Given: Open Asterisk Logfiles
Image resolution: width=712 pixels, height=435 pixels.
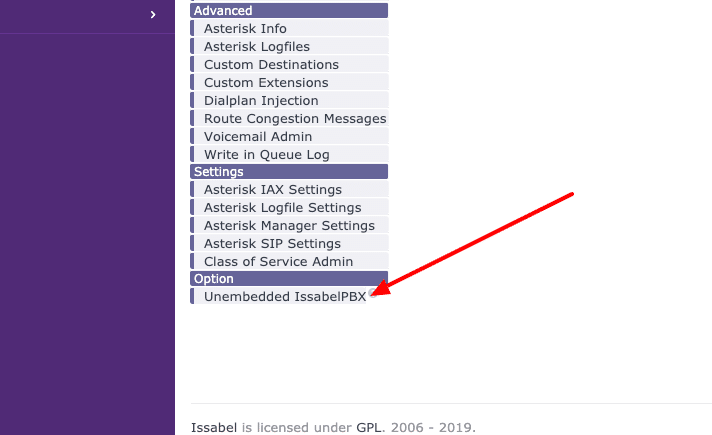Looking at the screenshot, I should (x=256, y=47).
